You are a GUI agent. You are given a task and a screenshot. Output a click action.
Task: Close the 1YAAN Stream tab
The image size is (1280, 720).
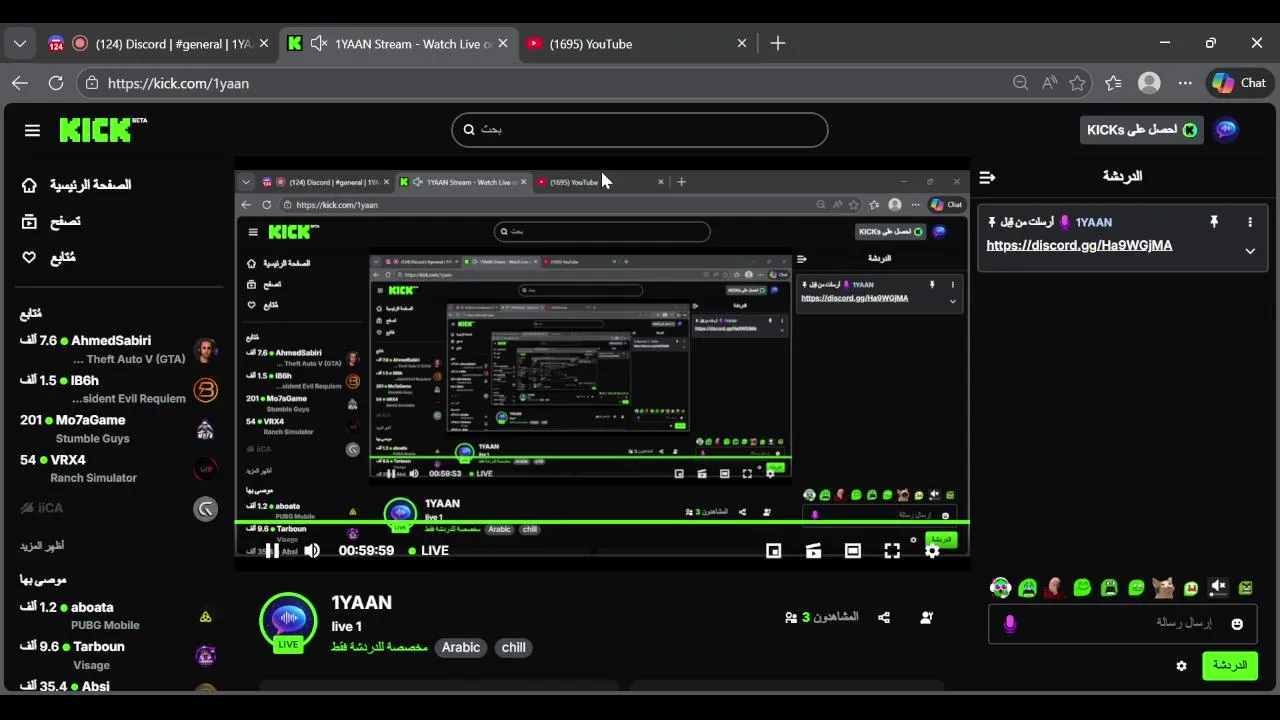(x=503, y=44)
